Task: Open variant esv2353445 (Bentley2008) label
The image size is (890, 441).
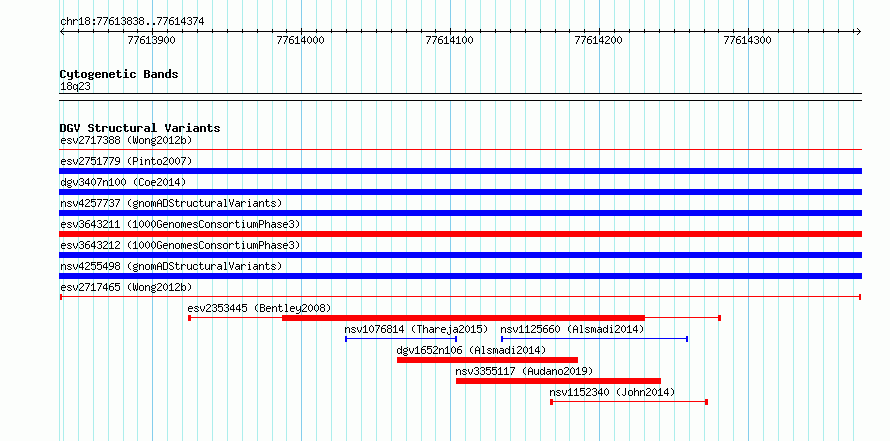Action: coord(259,309)
